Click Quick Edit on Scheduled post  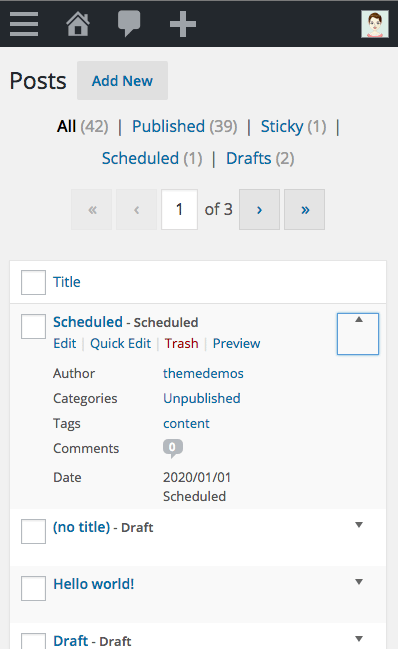120,344
